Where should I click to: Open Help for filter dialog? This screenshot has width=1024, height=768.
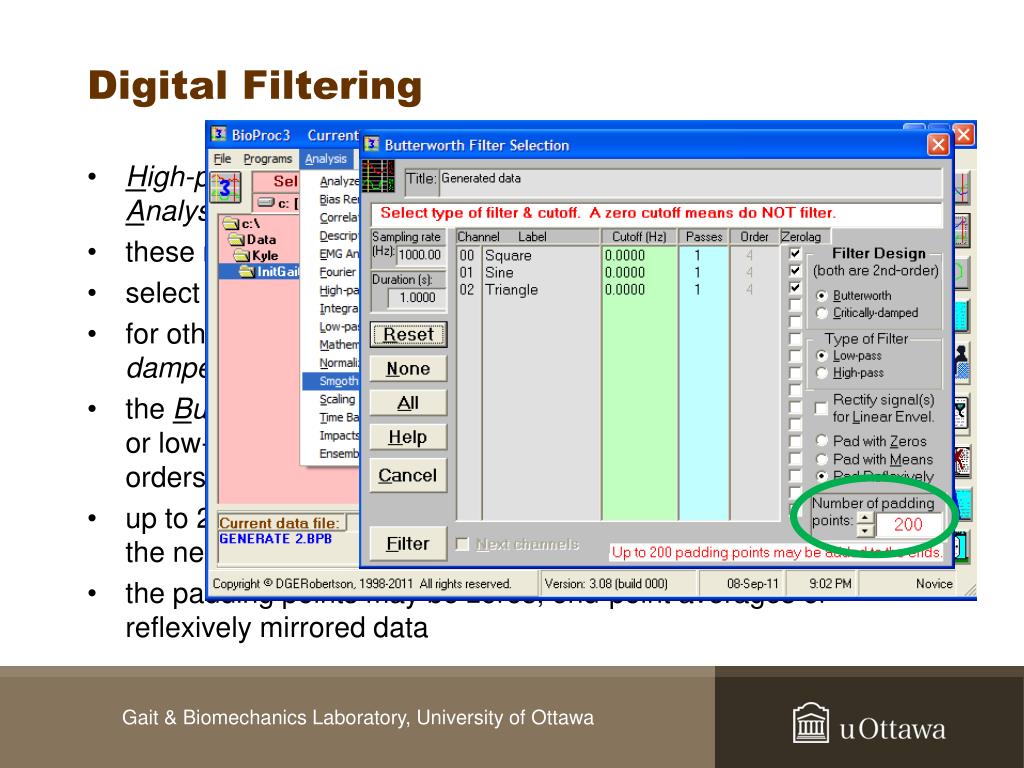pyautogui.click(x=408, y=437)
